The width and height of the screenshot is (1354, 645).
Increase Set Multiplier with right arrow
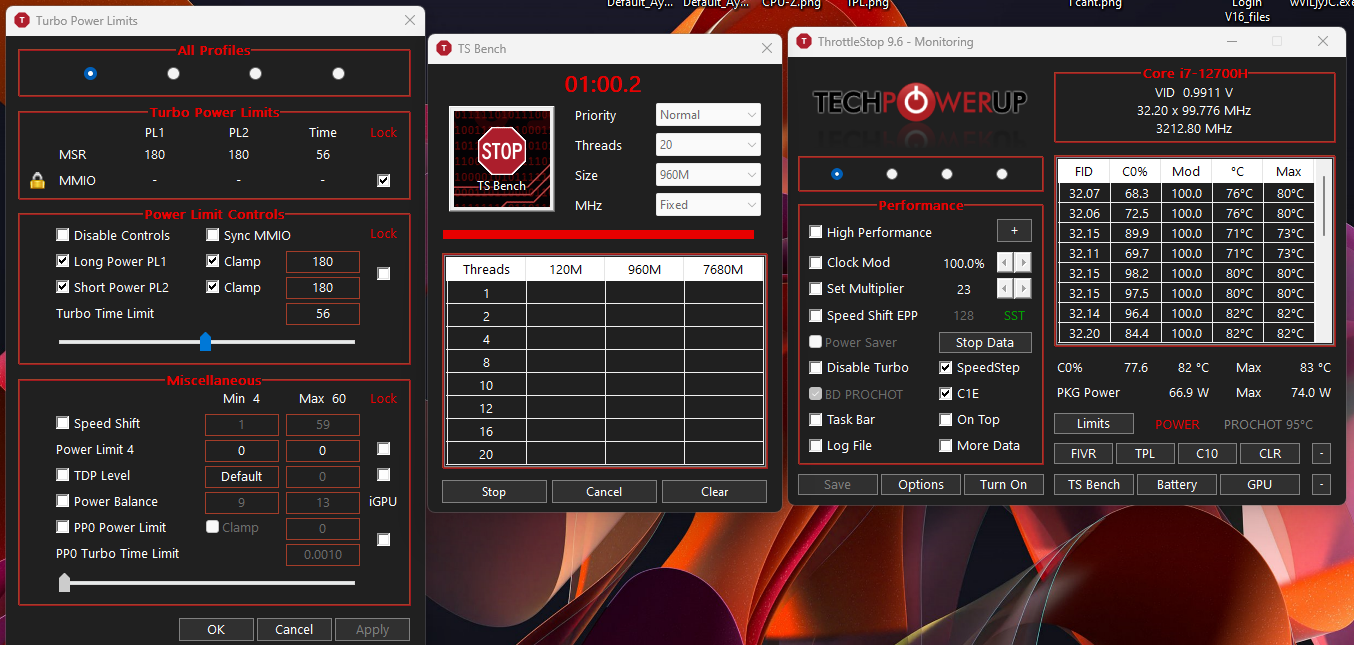1022,289
